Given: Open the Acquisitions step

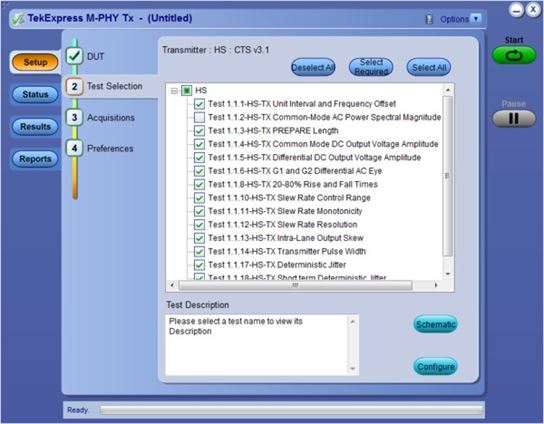Looking at the screenshot, I should click(x=111, y=118).
